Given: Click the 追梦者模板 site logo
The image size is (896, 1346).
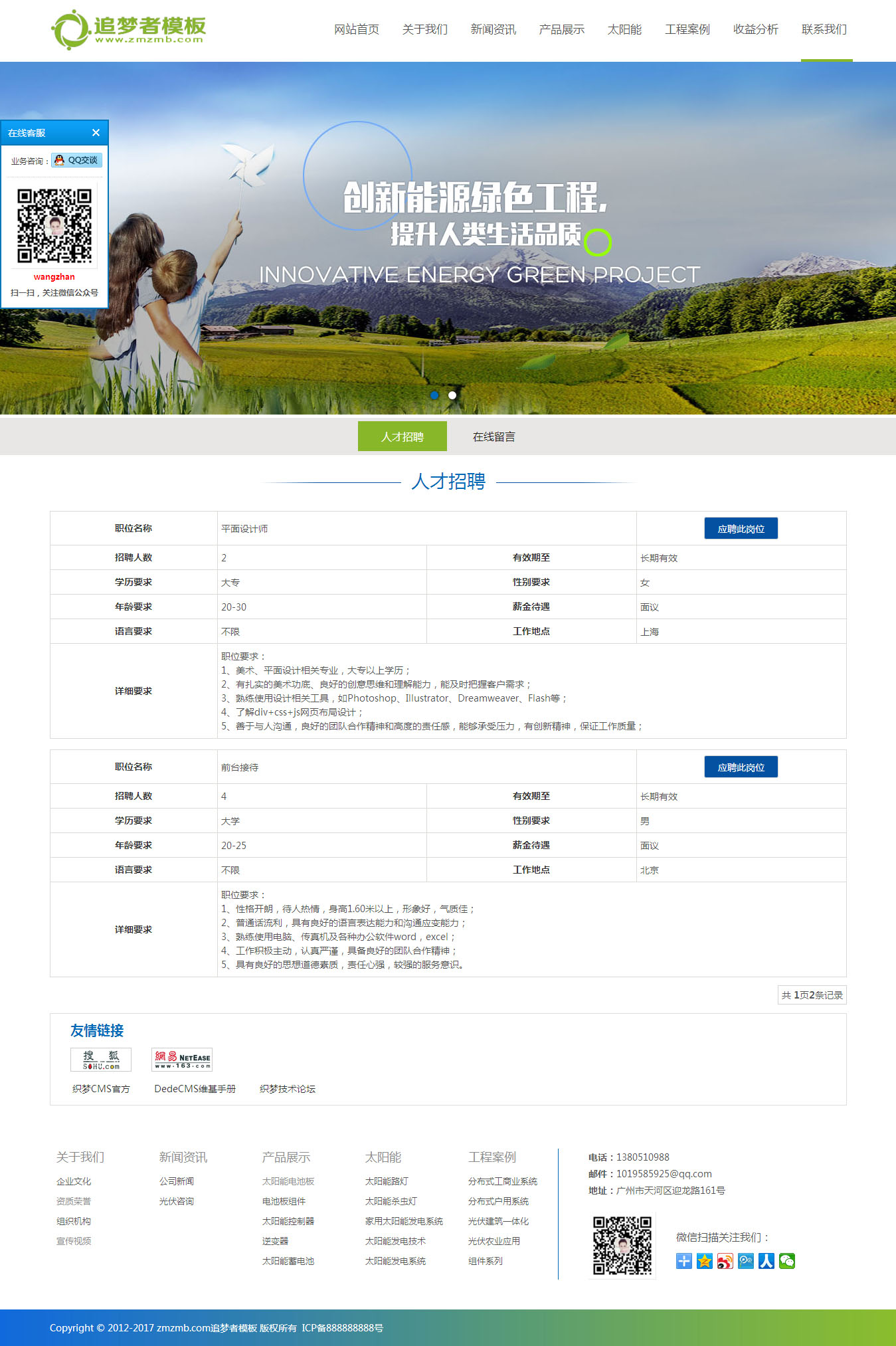Looking at the screenshot, I should (x=129, y=30).
